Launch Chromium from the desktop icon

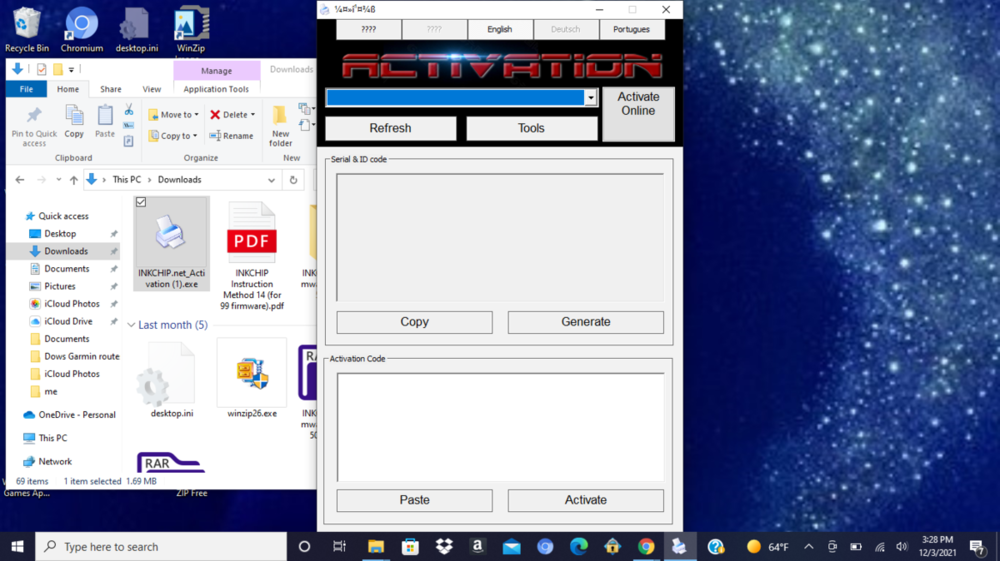(81, 25)
